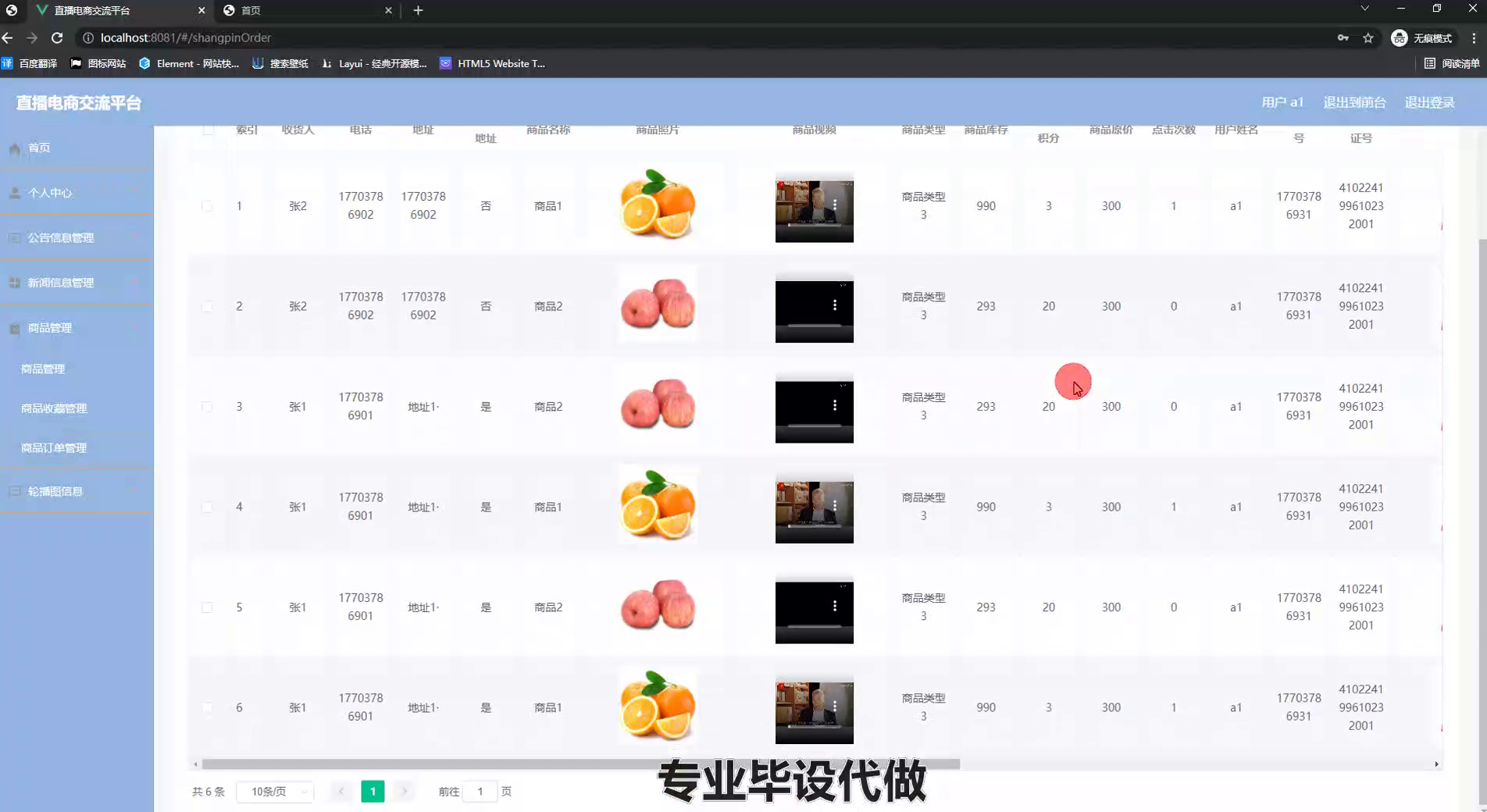Toggle the select-all header checkbox
This screenshot has height=812, width=1487.
click(x=208, y=130)
